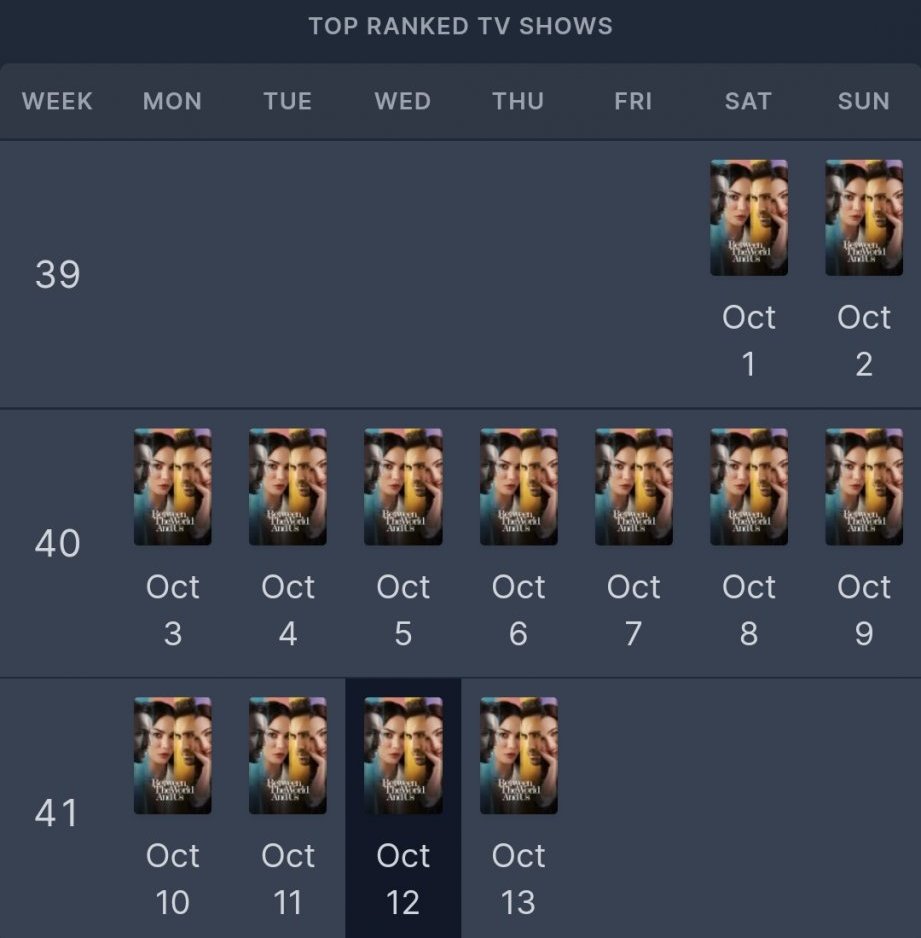This screenshot has height=938, width=921.
Task: Open the Oct 1 show poster
Action: 748,217
